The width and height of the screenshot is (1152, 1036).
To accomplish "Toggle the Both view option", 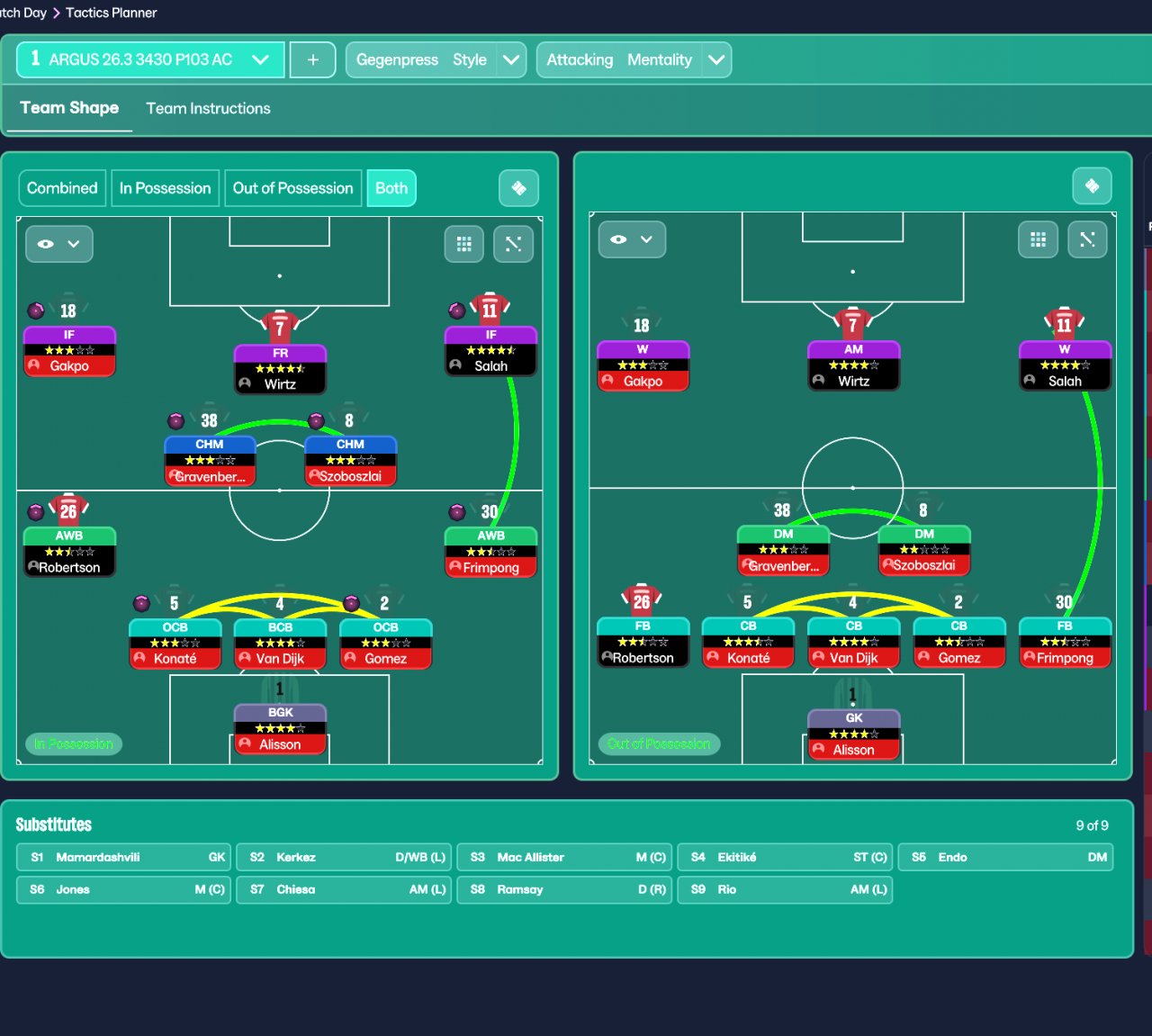I will point(391,188).
